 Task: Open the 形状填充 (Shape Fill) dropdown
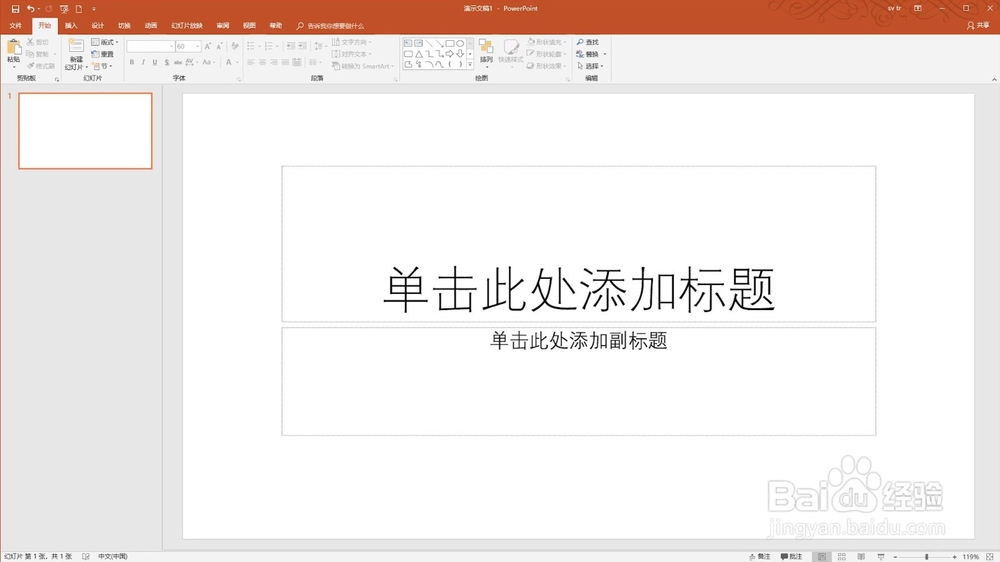[547, 42]
